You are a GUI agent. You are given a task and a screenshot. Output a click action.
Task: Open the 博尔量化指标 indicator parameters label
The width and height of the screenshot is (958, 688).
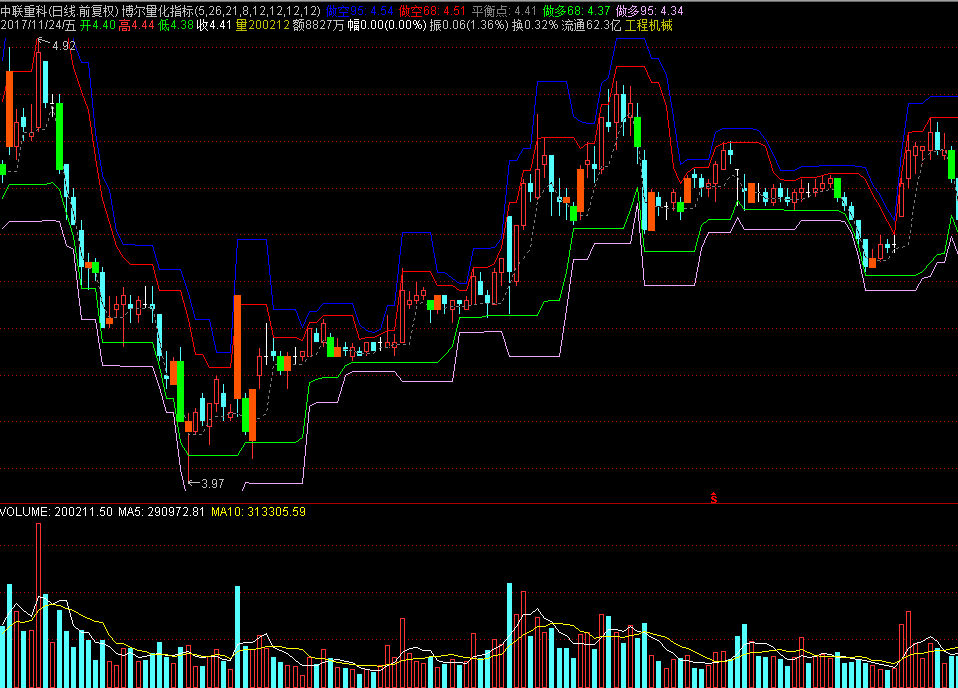point(221,10)
